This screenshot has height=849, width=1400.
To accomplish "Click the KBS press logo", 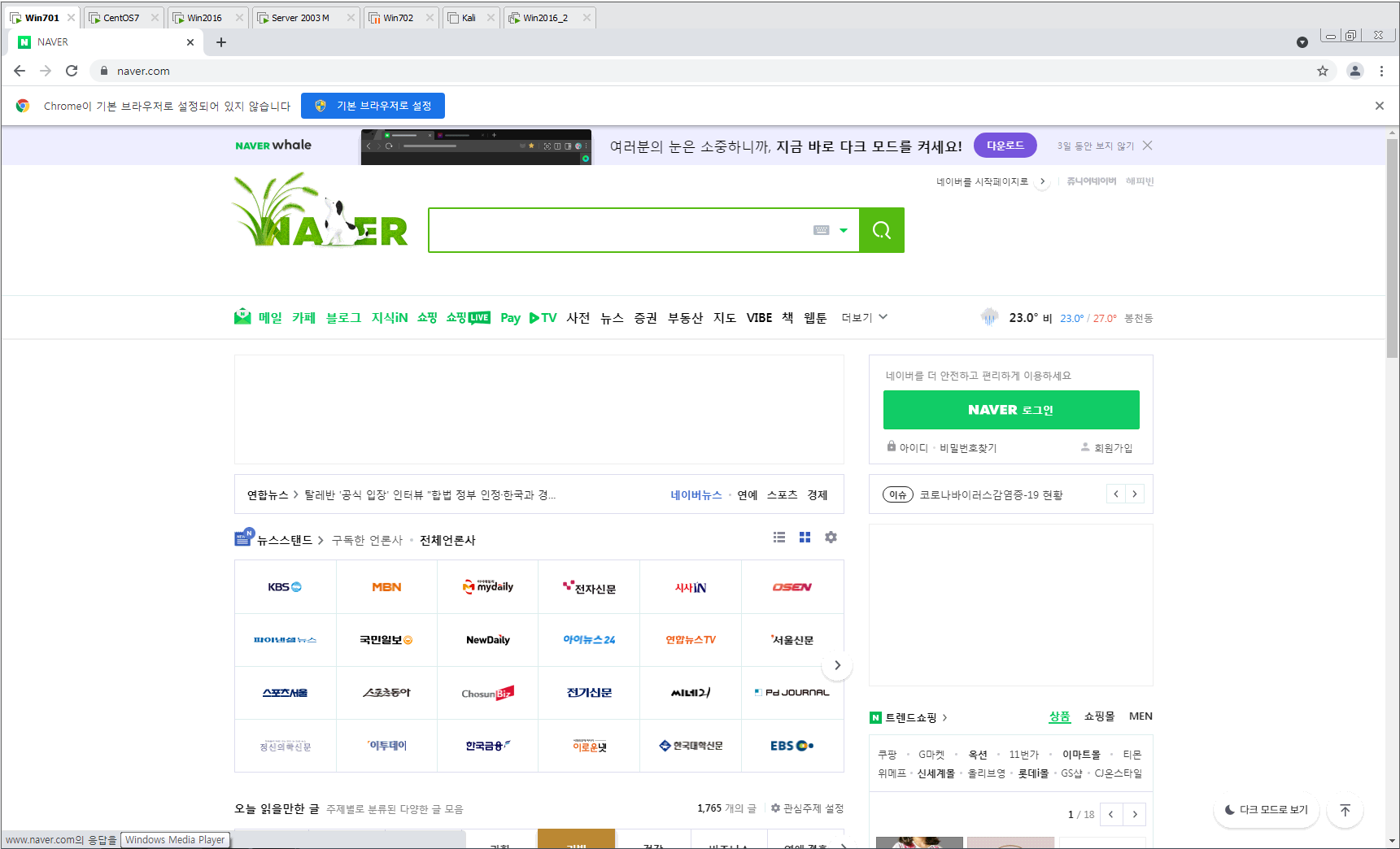I will pyautogui.click(x=285, y=587).
